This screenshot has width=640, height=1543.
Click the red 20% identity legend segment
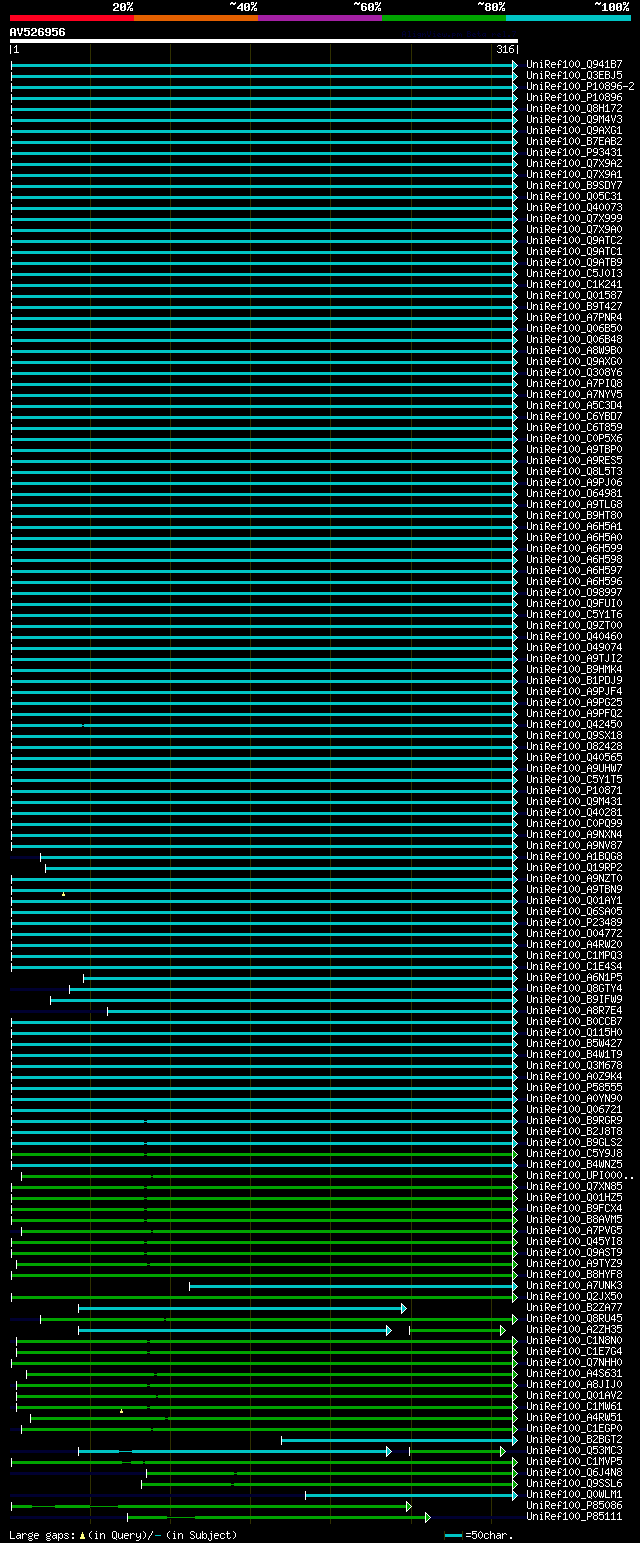pyautogui.click(x=71, y=18)
